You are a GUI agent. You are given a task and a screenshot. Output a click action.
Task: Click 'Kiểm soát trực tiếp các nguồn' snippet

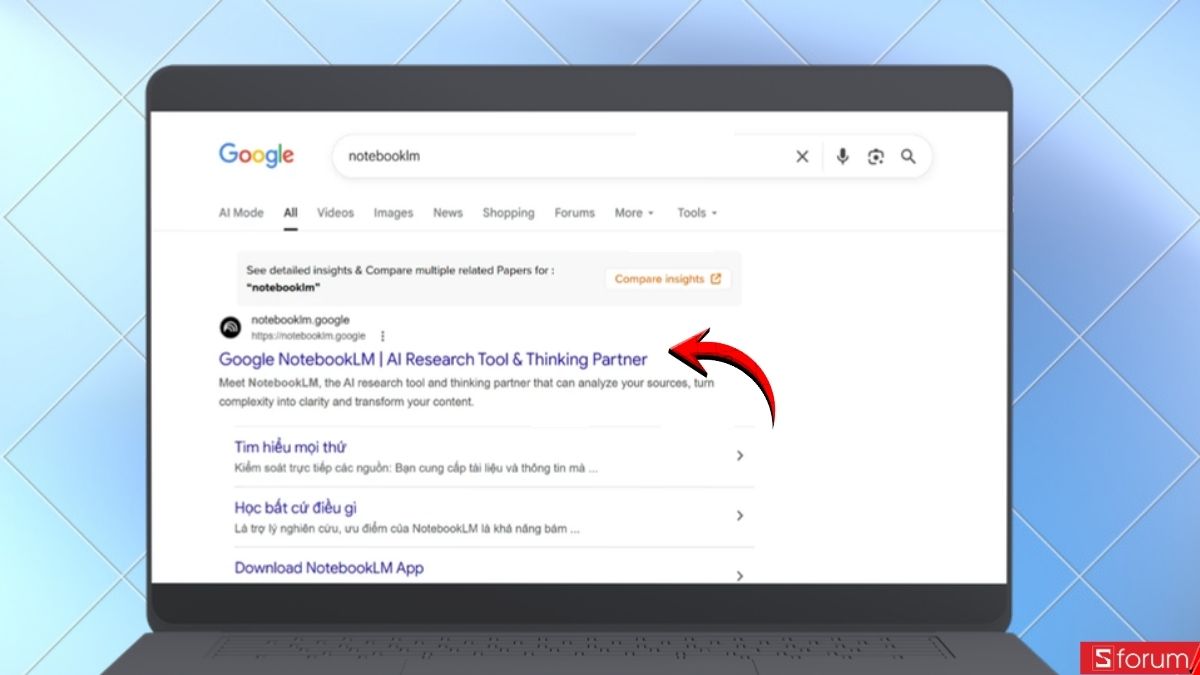click(416, 468)
